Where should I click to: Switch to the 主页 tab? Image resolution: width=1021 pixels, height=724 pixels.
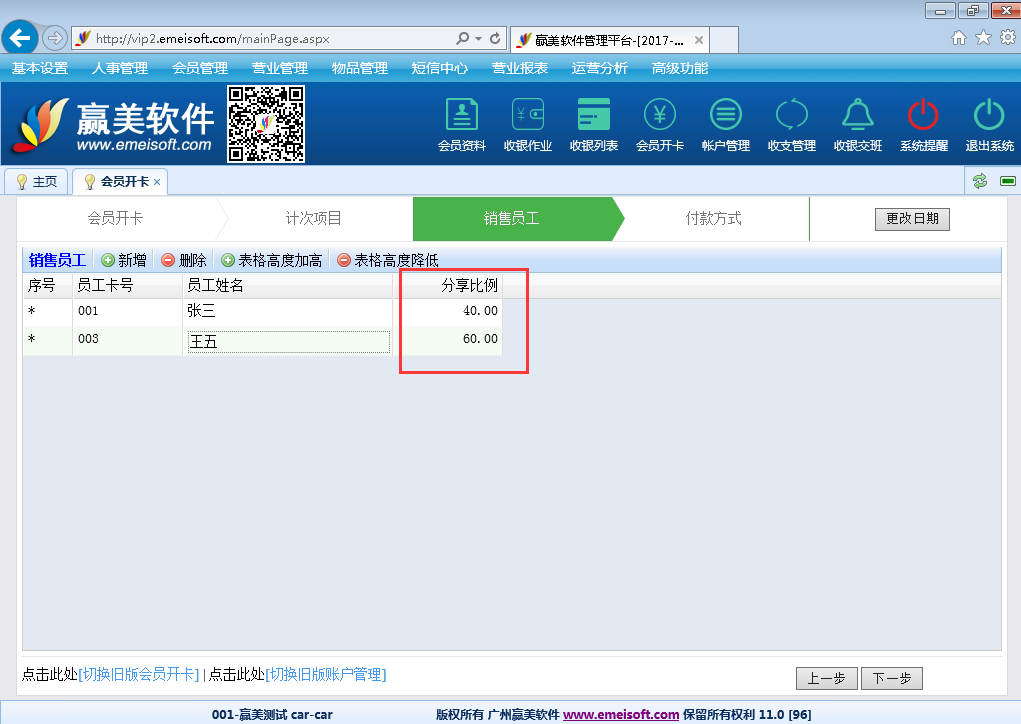coord(37,182)
